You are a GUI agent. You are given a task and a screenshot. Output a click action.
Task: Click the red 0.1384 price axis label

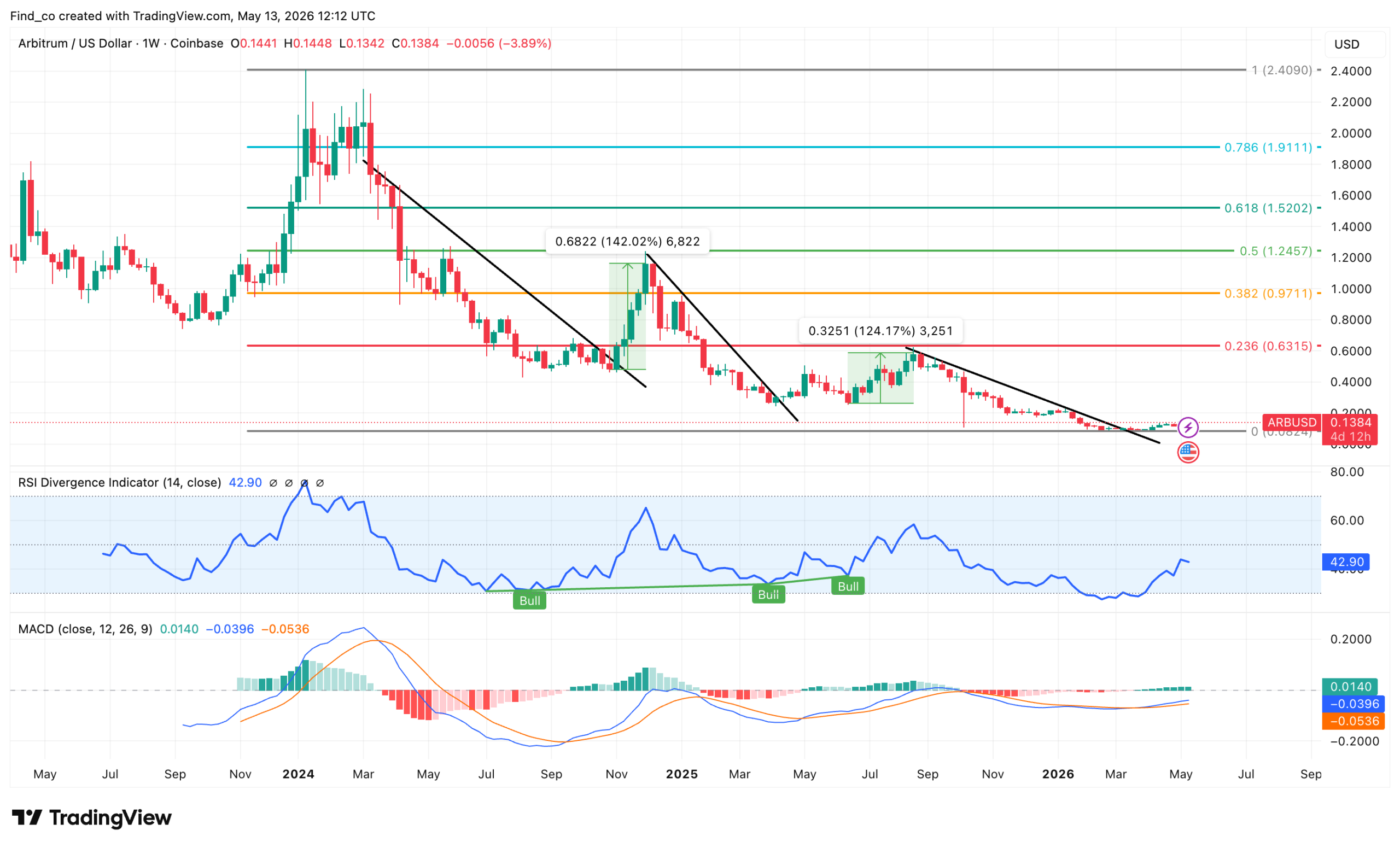(x=1351, y=422)
